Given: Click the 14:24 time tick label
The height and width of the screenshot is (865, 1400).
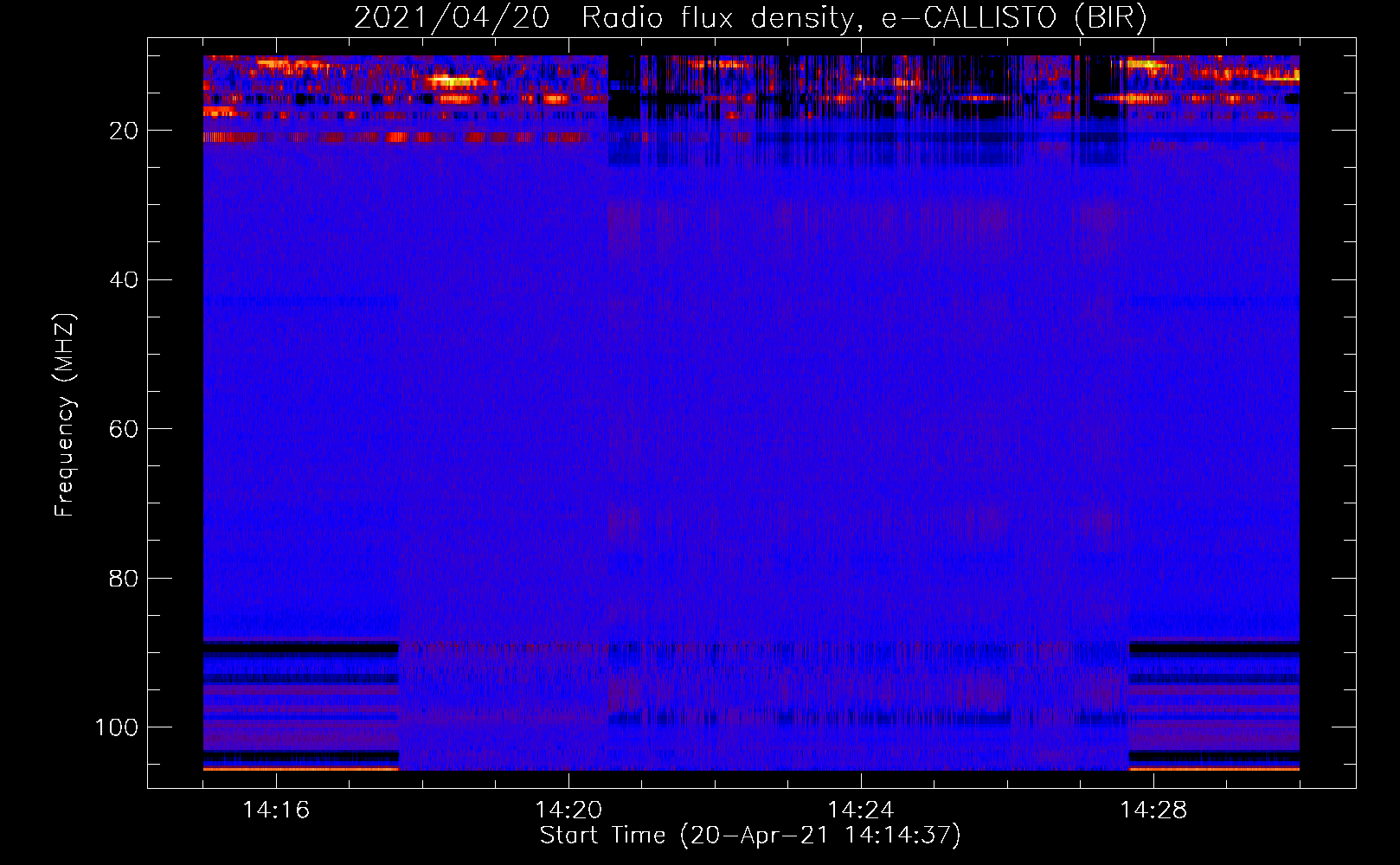Looking at the screenshot, I should (861, 810).
